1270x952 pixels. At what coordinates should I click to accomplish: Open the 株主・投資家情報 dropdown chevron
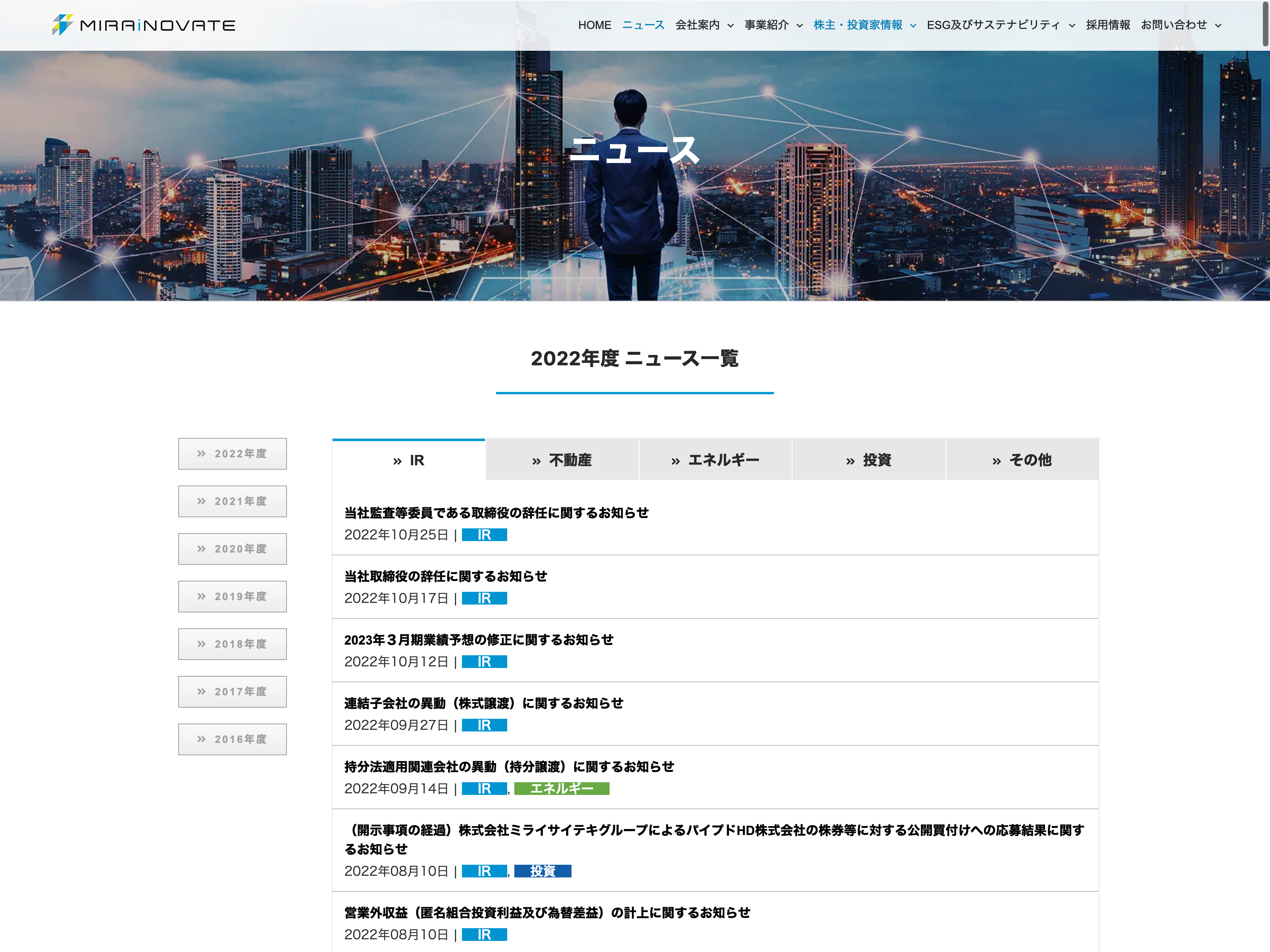coord(913,26)
